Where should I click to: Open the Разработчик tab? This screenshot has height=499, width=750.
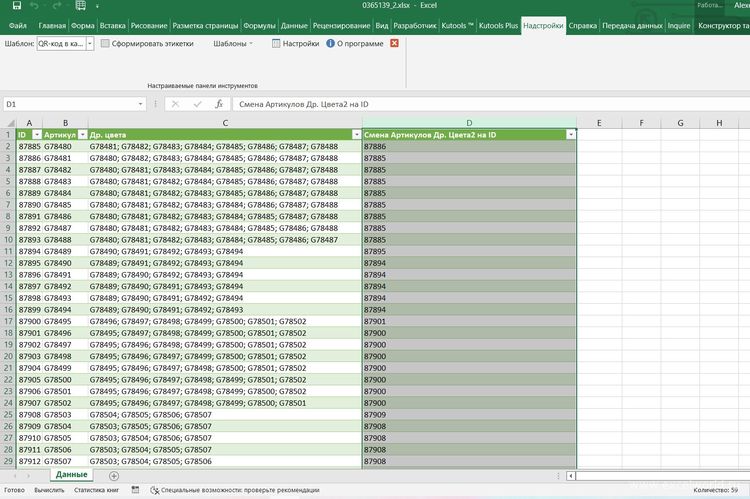click(x=415, y=25)
